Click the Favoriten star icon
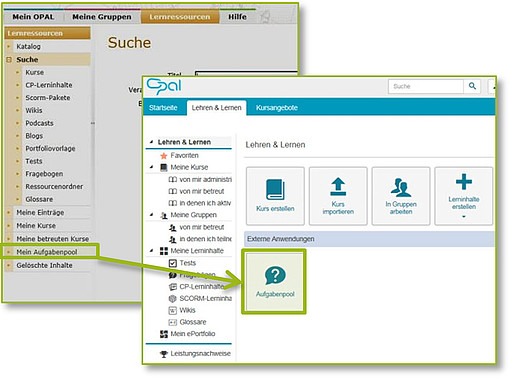Image resolution: width=509 pixels, height=378 pixels. pyautogui.click(x=164, y=156)
